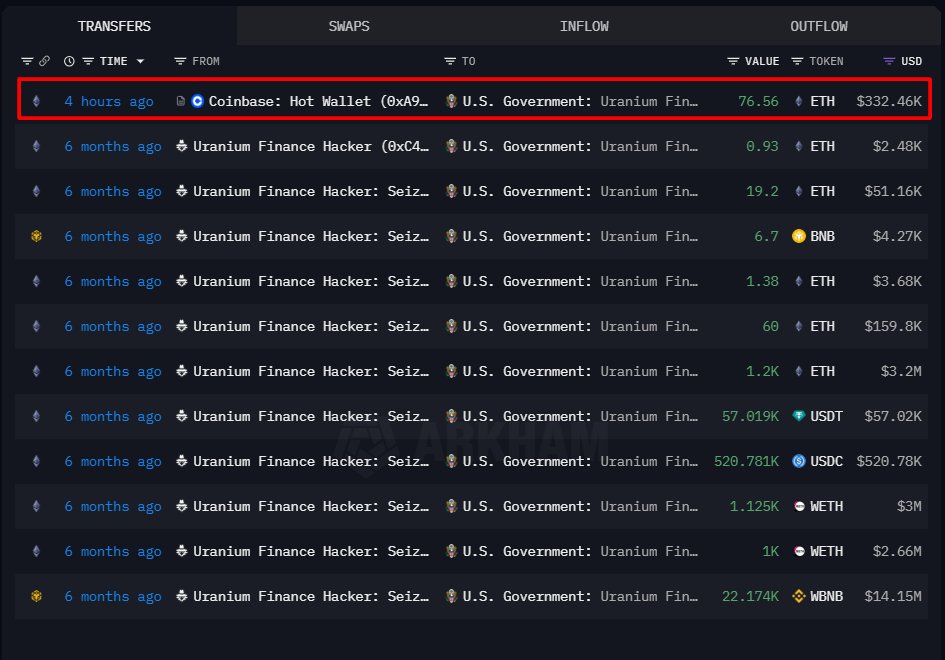Click the value 520.781K

pos(746,462)
